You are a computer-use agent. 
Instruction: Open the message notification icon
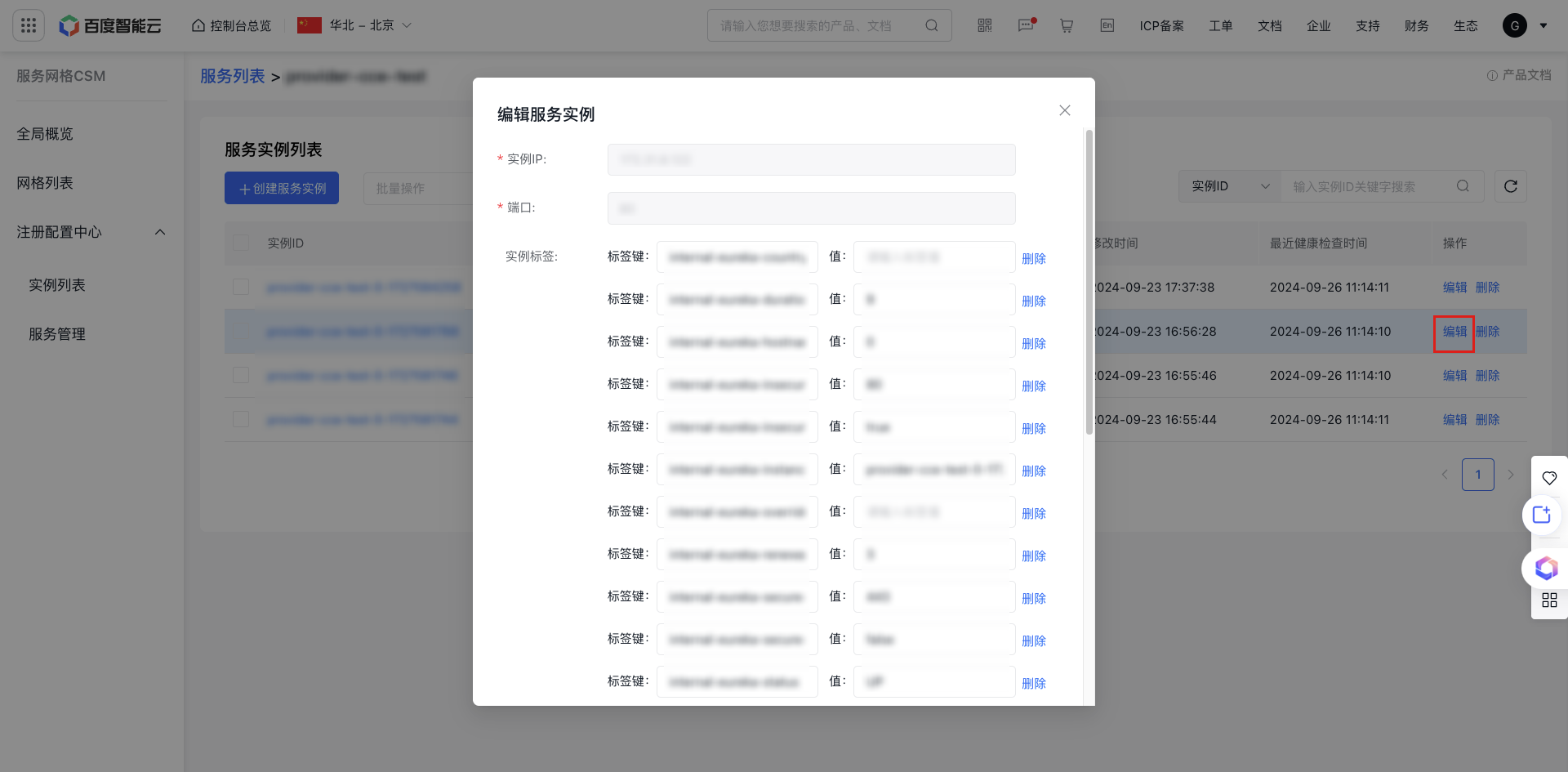pos(1026,25)
